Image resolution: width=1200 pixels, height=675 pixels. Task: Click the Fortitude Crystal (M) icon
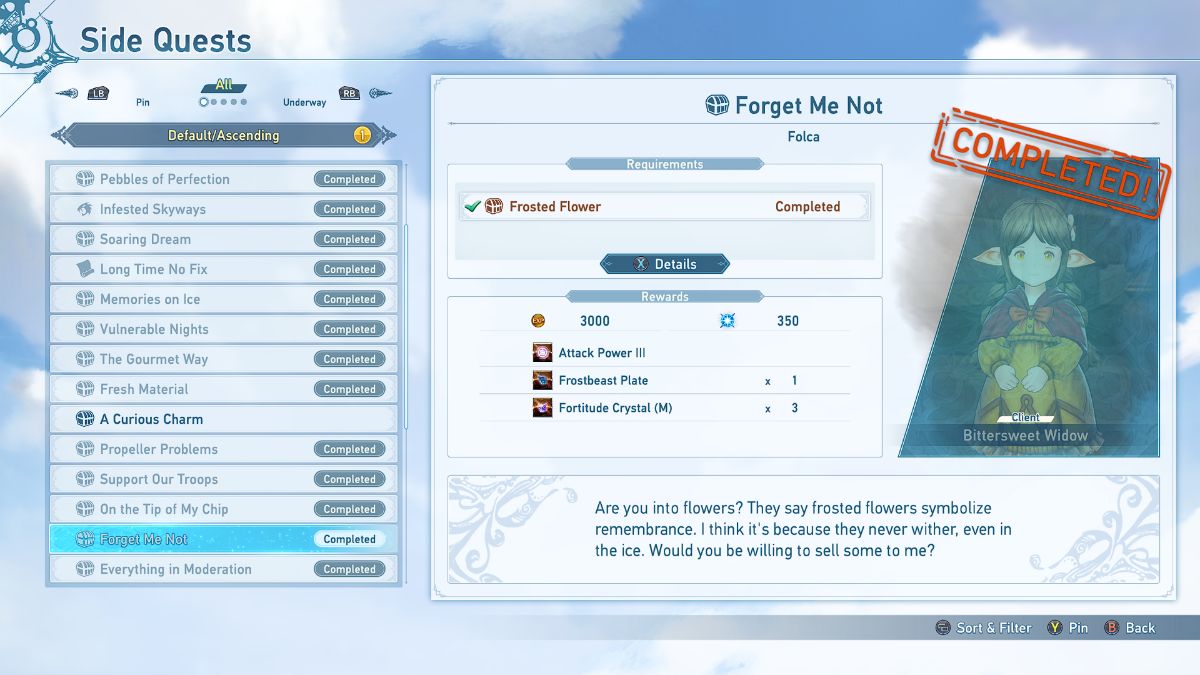tap(542, 408)
